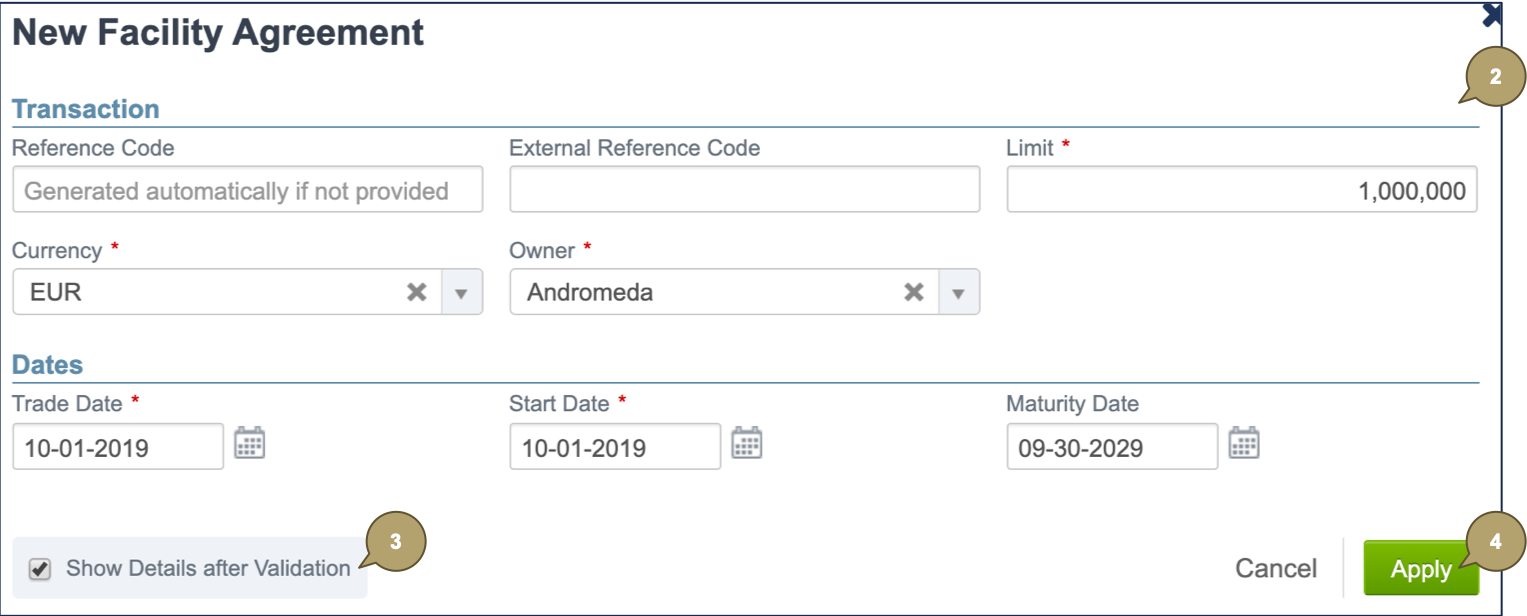Clear the EUR currency selection
Image resolution: width=1527 pixels, height=616 pixels.
tap(417, 292)
